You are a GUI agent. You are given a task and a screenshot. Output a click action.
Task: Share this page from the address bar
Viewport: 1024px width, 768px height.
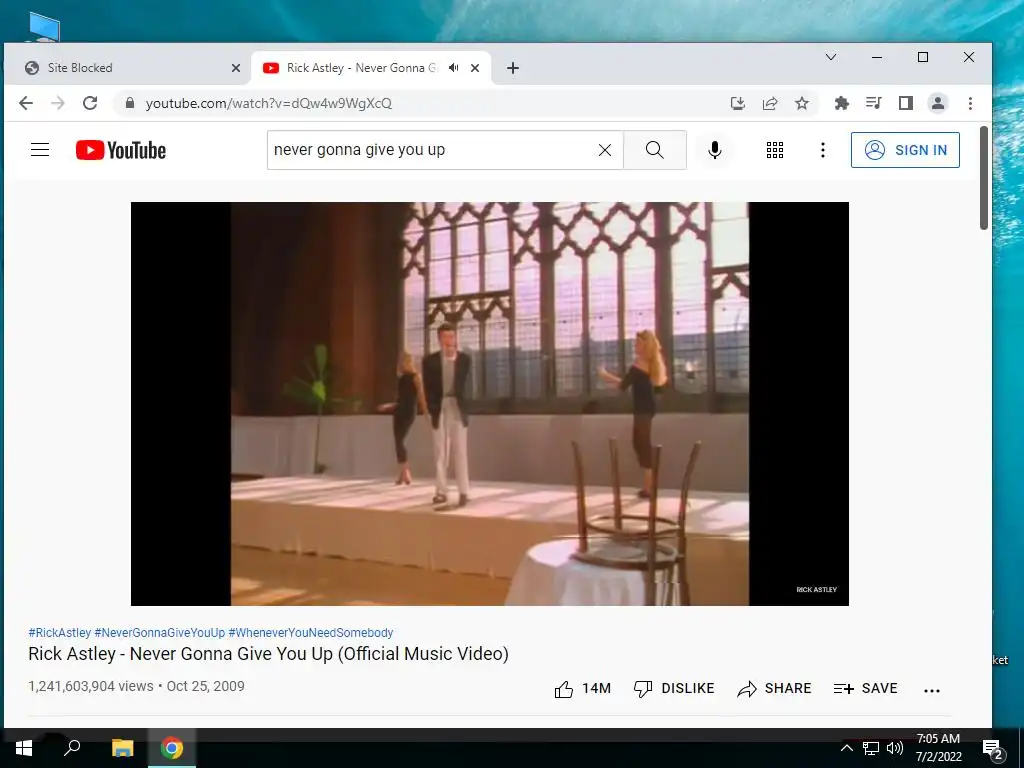pyautogui.click(x=770, y=103)
